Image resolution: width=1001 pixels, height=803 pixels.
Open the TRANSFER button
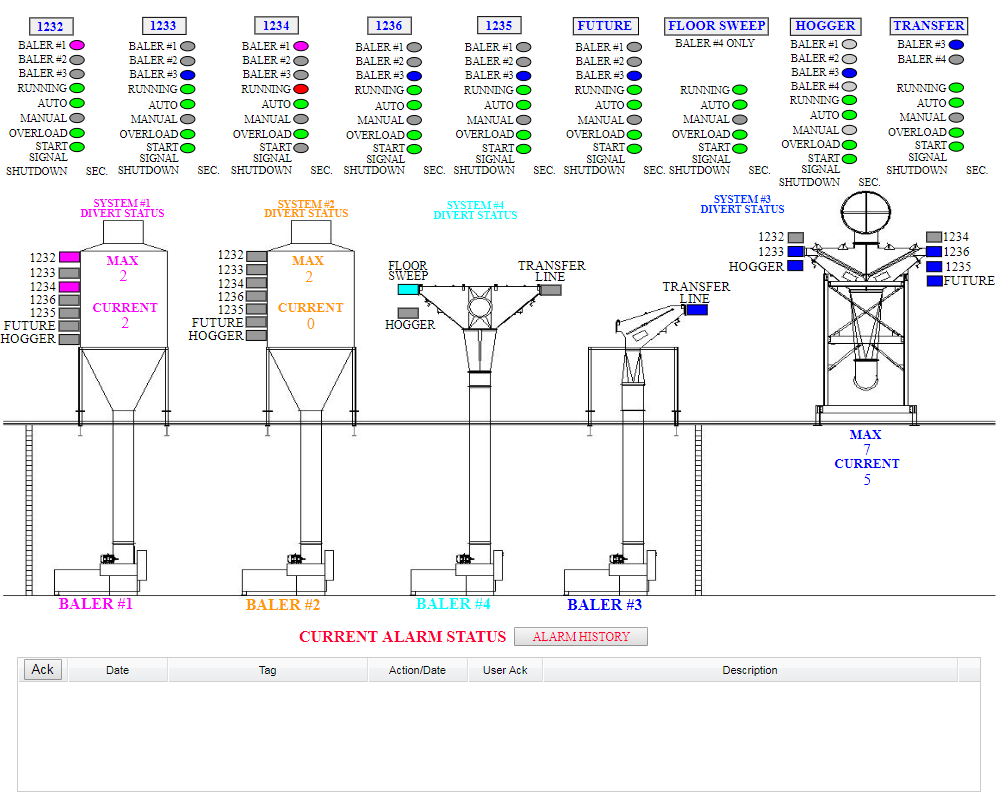(929, 26)
